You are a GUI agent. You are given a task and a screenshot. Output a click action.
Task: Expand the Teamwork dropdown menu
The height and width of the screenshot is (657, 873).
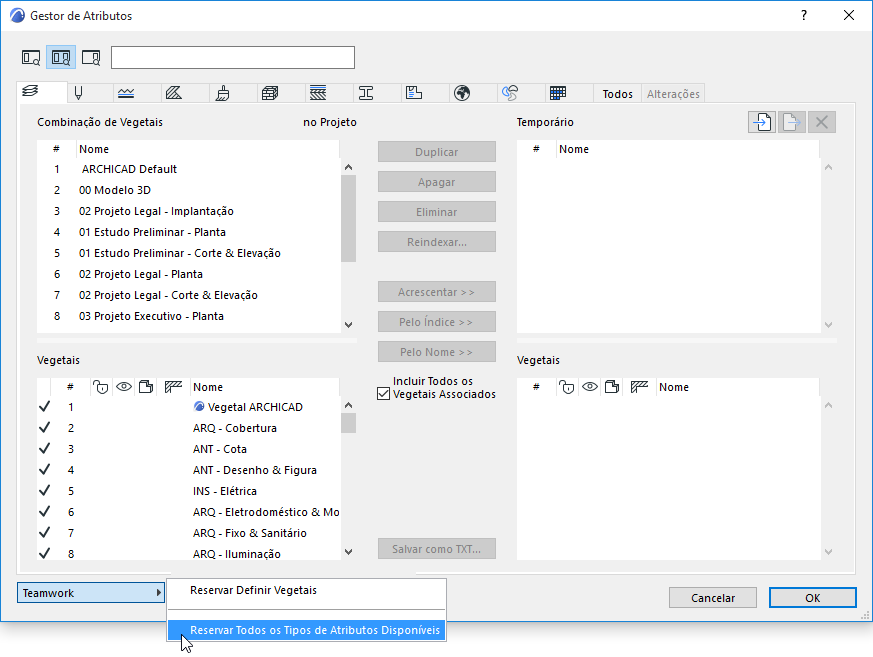tap(91, 593)
